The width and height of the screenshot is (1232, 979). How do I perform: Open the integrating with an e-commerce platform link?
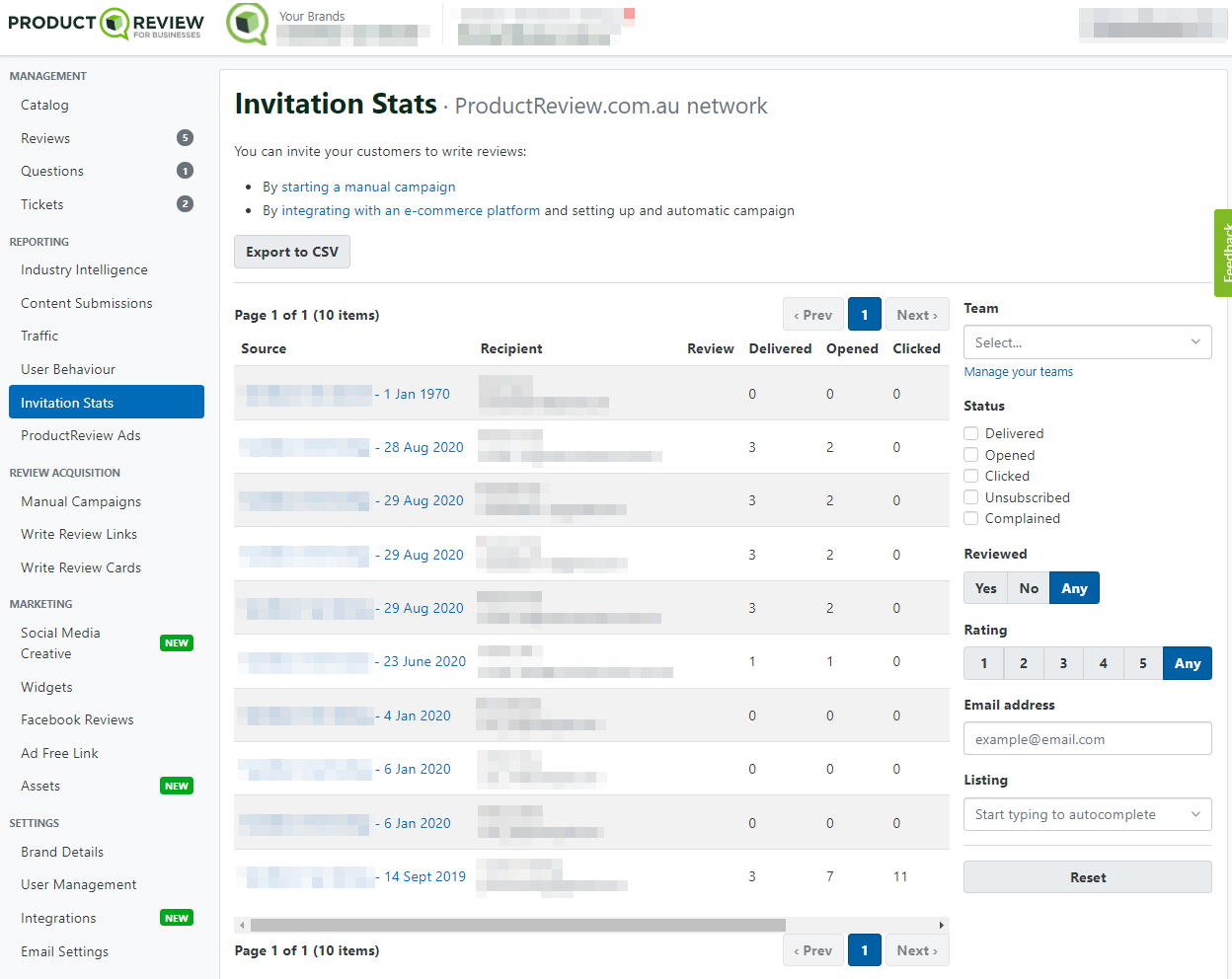[x=411, y=210]
